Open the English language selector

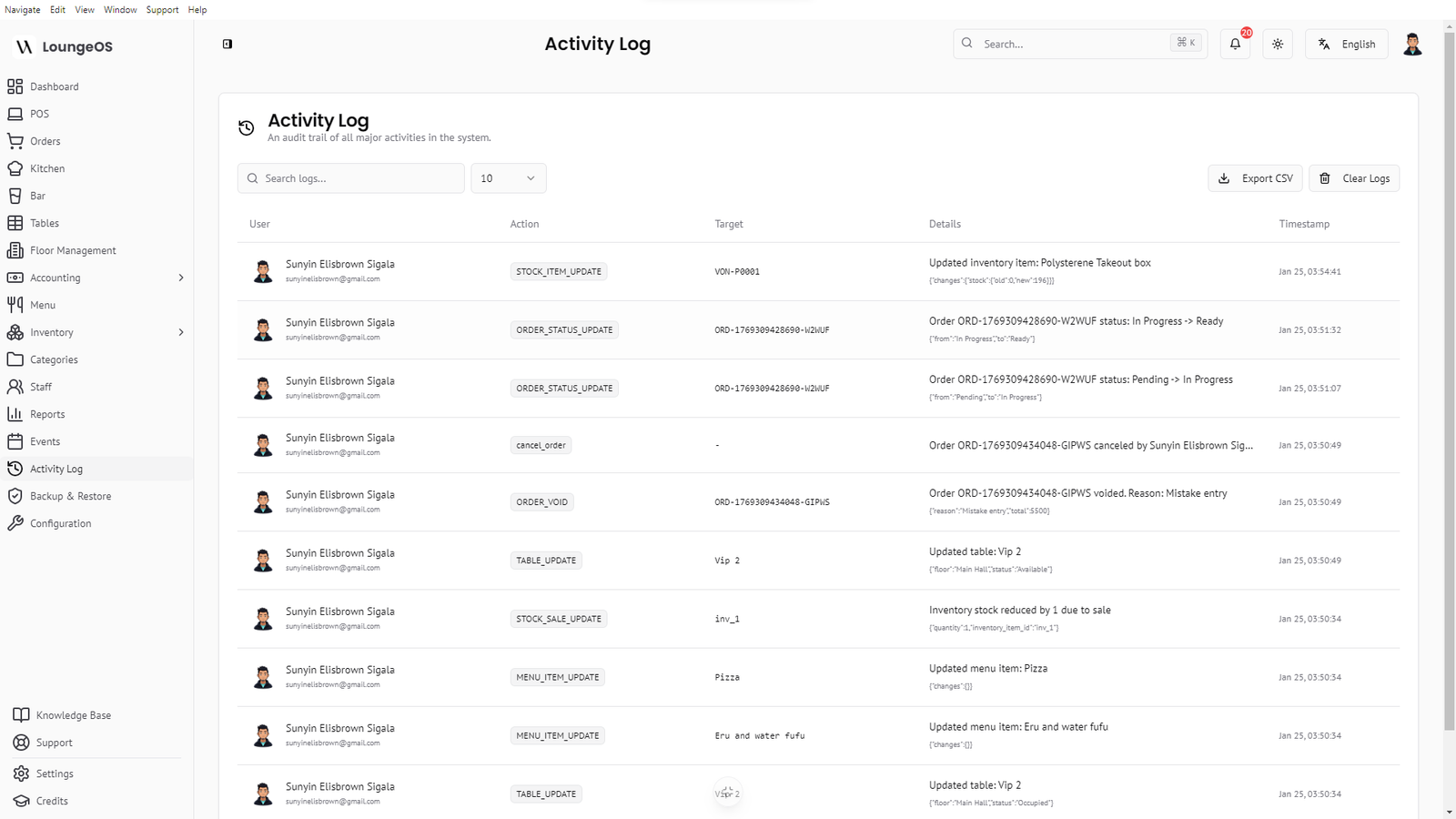(x=1347, y=44)
